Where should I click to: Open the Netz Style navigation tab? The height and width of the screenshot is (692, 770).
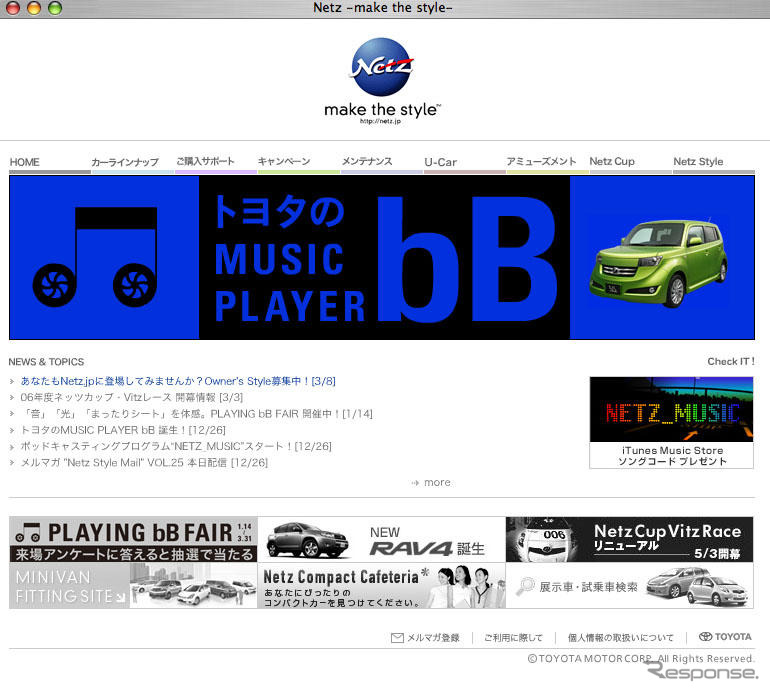coord(698,161)
